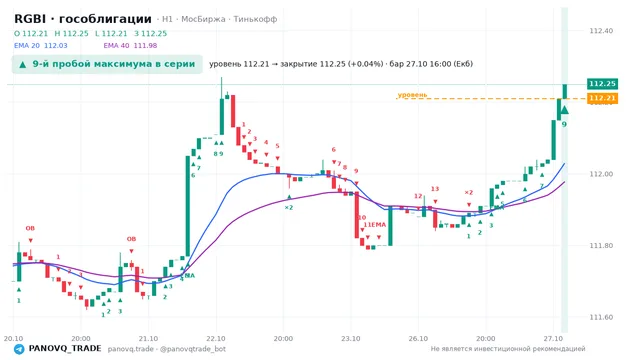Screen dimensions: 640x360
Task: Click the 'EMA 20 112.03' legend text
Action: point(41,46)
